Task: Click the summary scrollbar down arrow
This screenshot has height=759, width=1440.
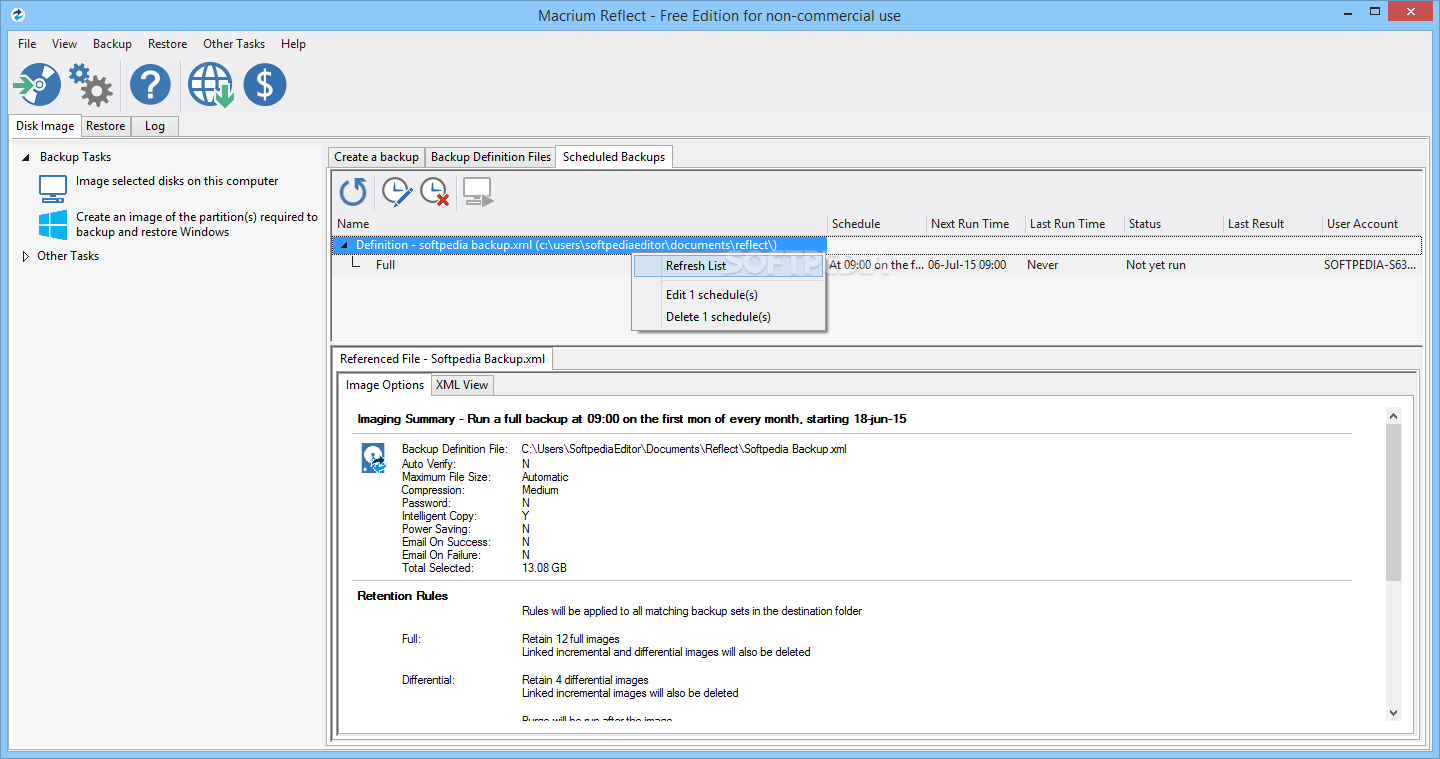Action: pyautogui.click(x=1394, y=712)
